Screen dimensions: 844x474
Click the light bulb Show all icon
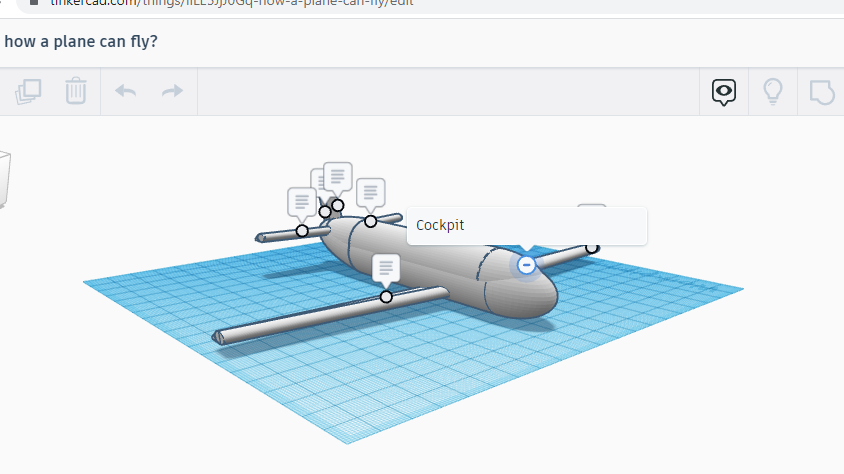(773, 91)
